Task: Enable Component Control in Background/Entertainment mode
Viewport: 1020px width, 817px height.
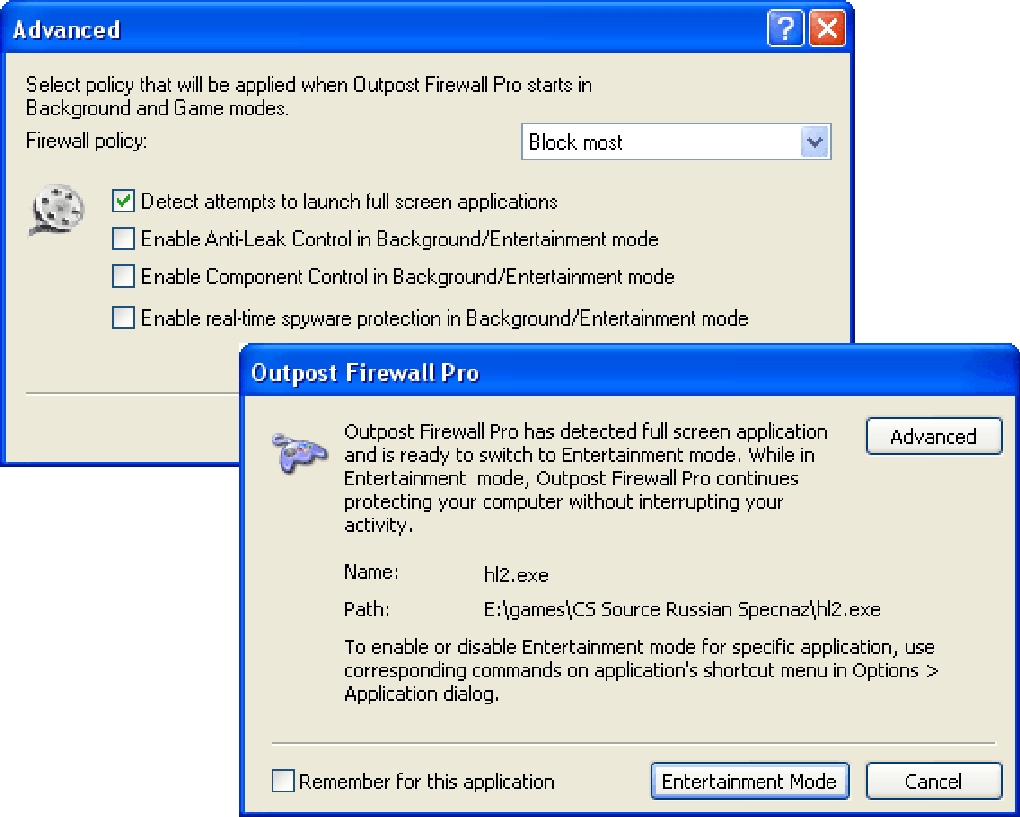Action: (124, 277)
